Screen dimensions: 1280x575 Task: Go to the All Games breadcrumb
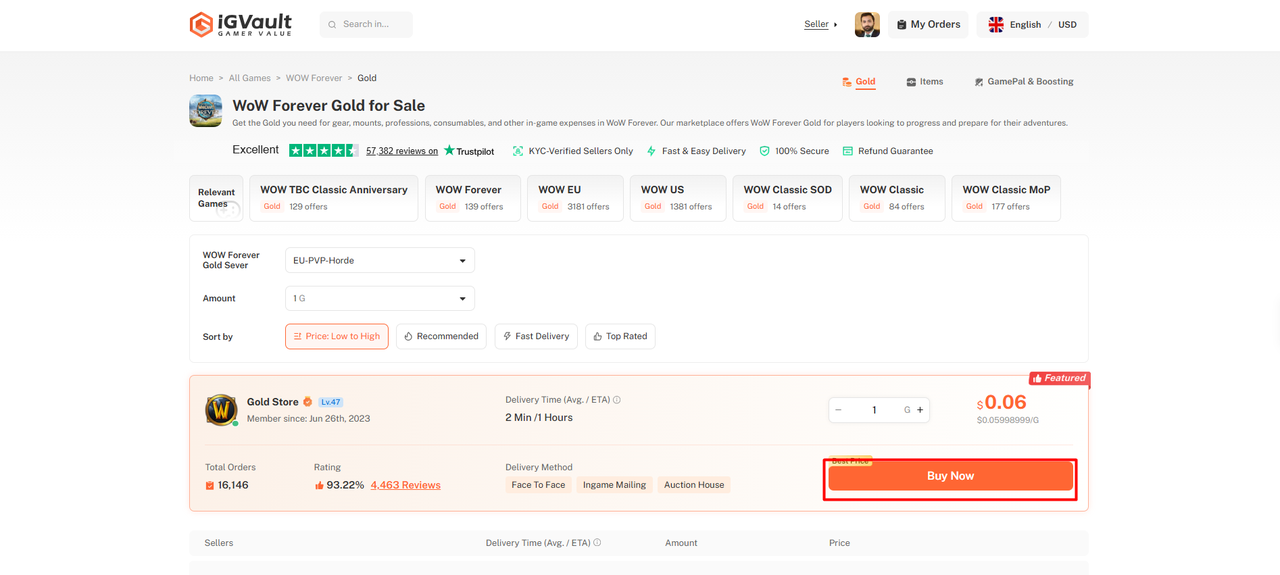click(249, 78)
